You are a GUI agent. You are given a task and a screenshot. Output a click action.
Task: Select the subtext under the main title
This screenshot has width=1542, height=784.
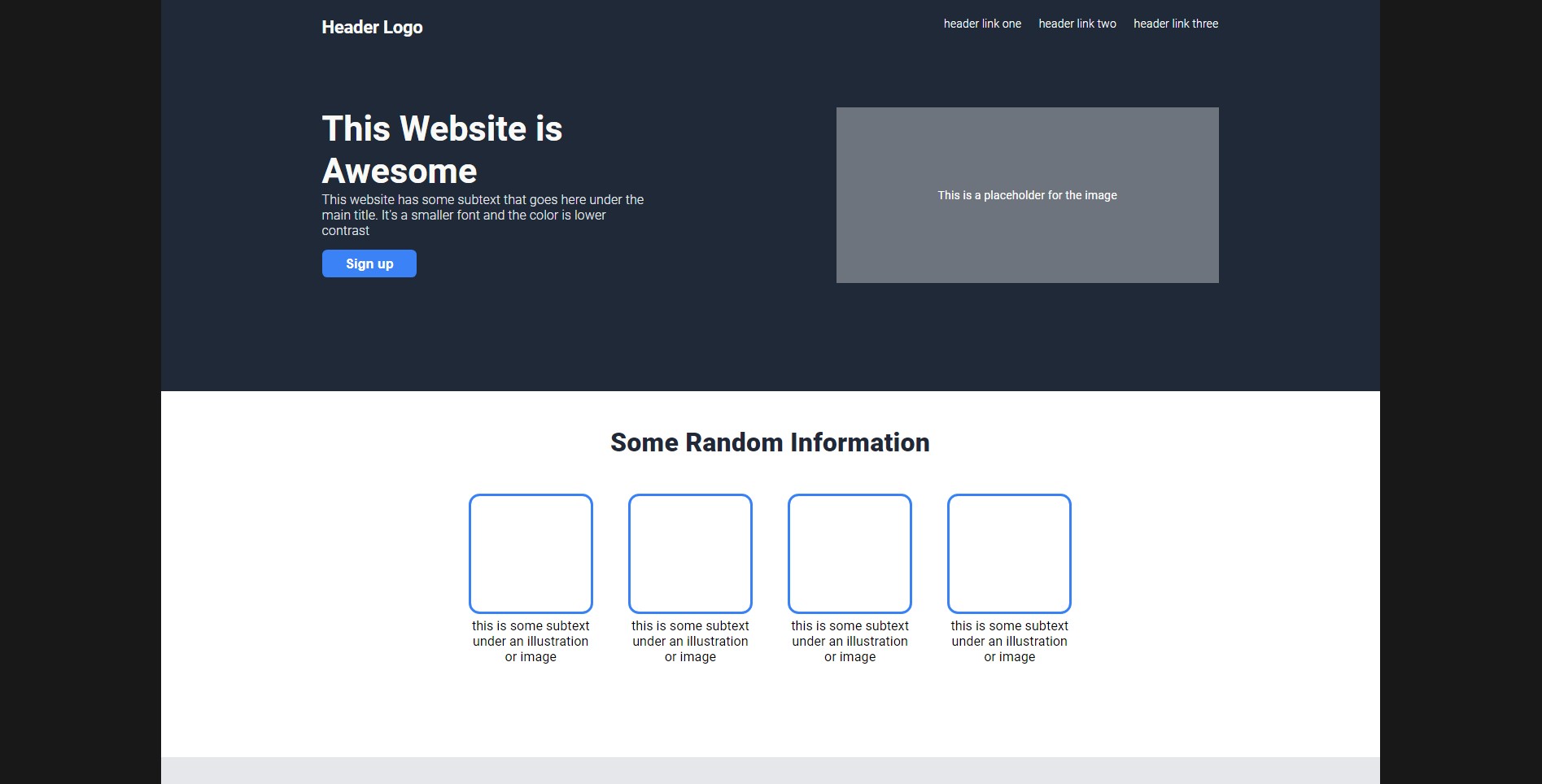(482, 215)
